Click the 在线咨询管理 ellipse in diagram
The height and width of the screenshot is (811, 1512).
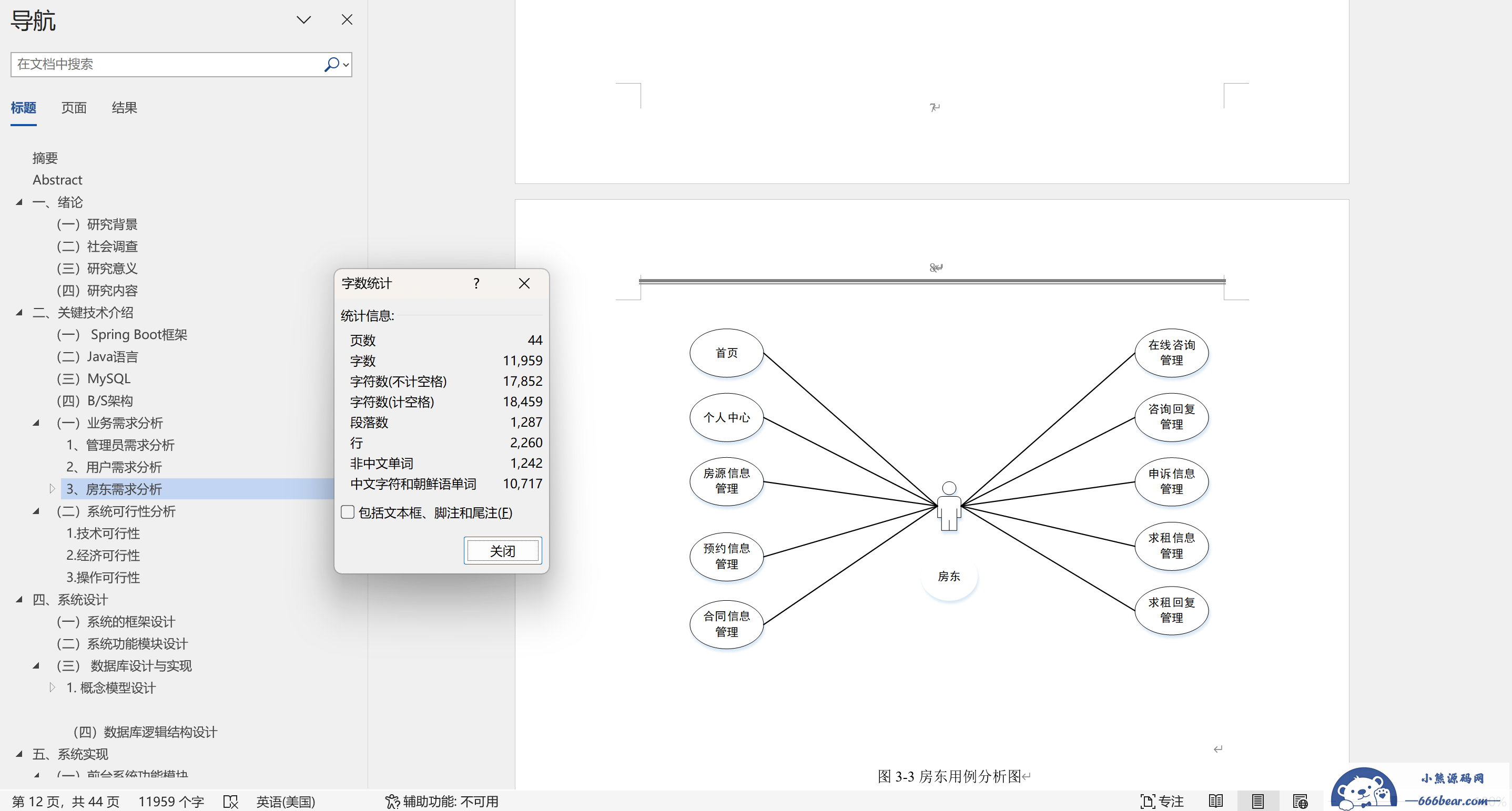[1171, 353]
